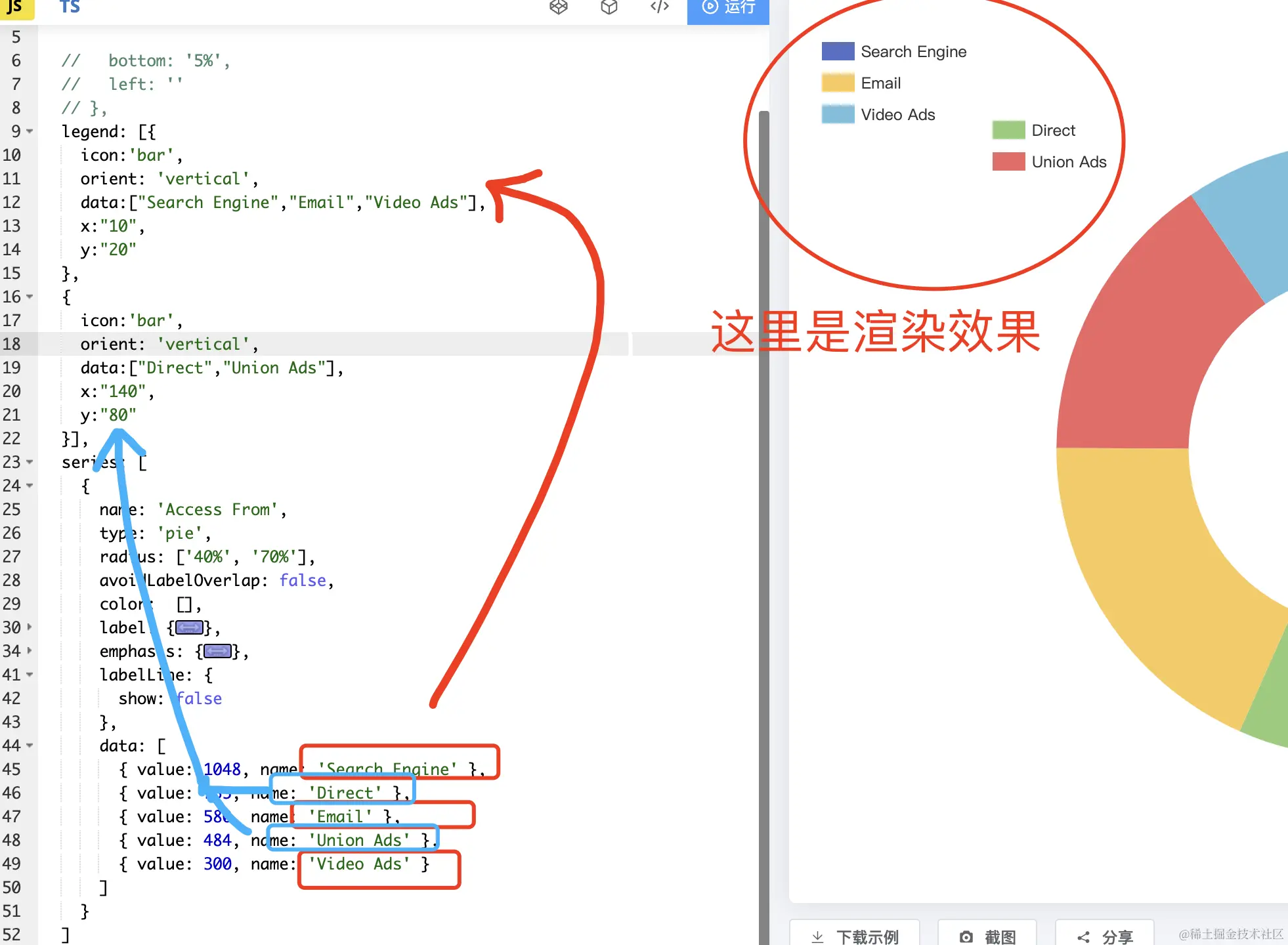Toggle Search Engine legend item
Screen dimensions: 1288x945
click(912, 52)
